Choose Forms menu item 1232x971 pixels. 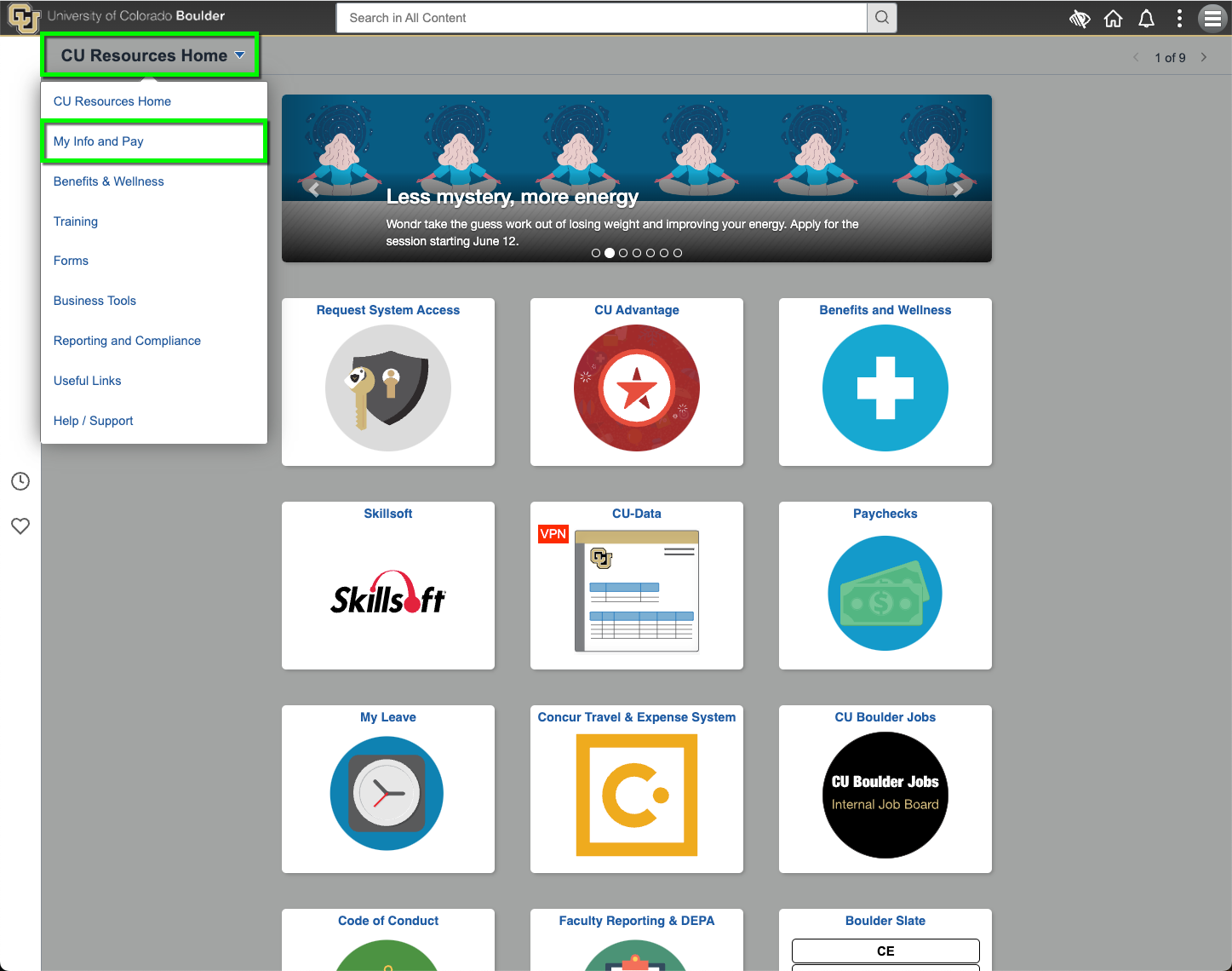pyautogui.click(x=154, y=261)
